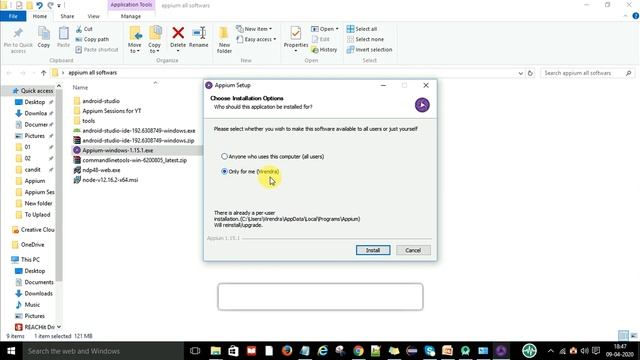Collapse the ribbon with the chevron
The width and height of the screenshot is (640, 360).
[x=626, y=16]
